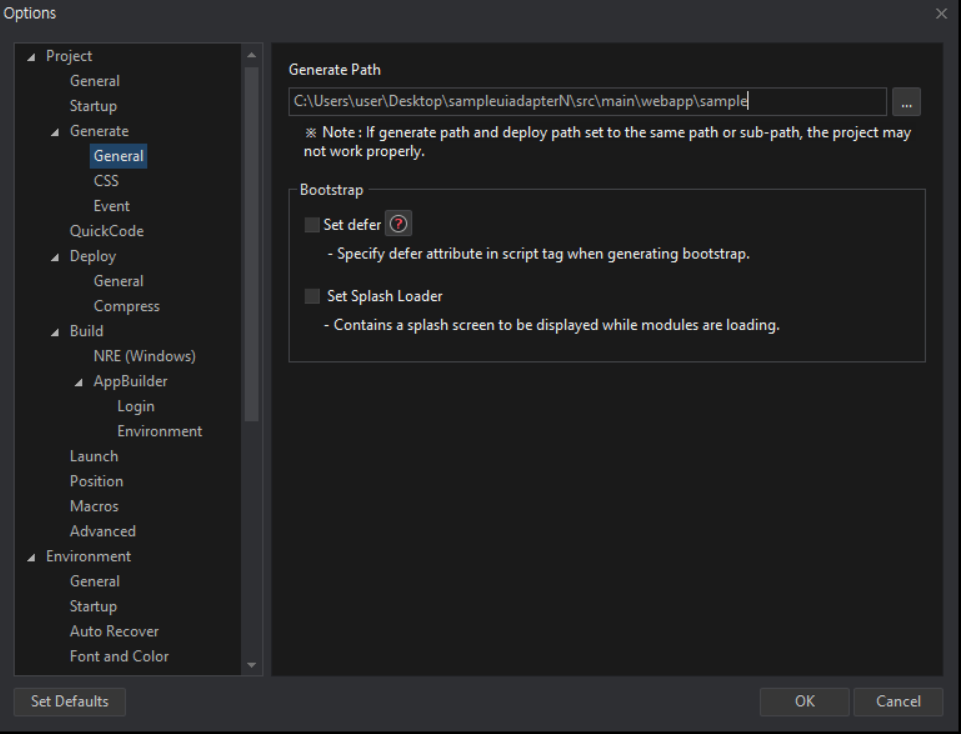Select Compress under Deploy
The height and width of the screenshot is (734, 961).
pyautogui.click(x=126, y=306)
